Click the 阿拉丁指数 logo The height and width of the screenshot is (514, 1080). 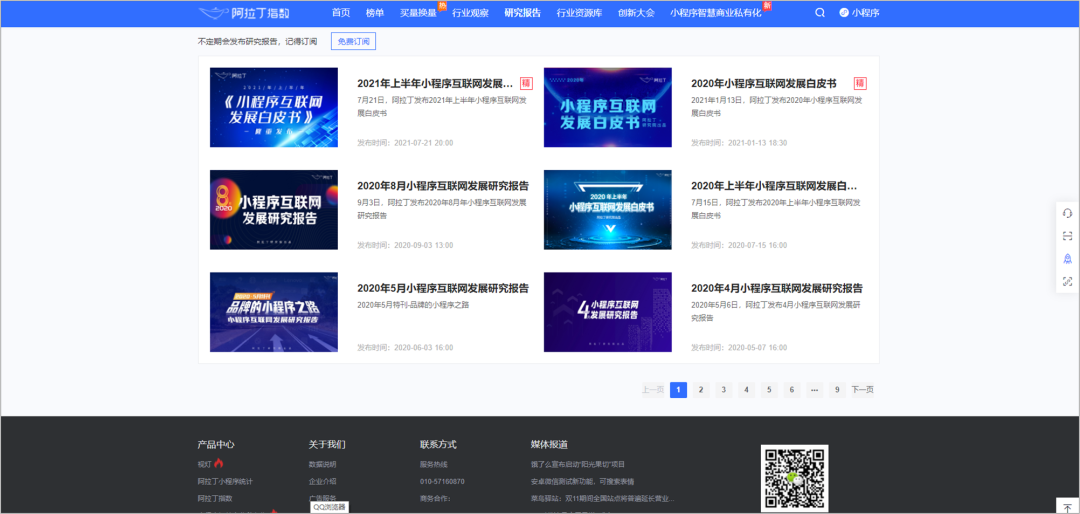tap(231, 13)
